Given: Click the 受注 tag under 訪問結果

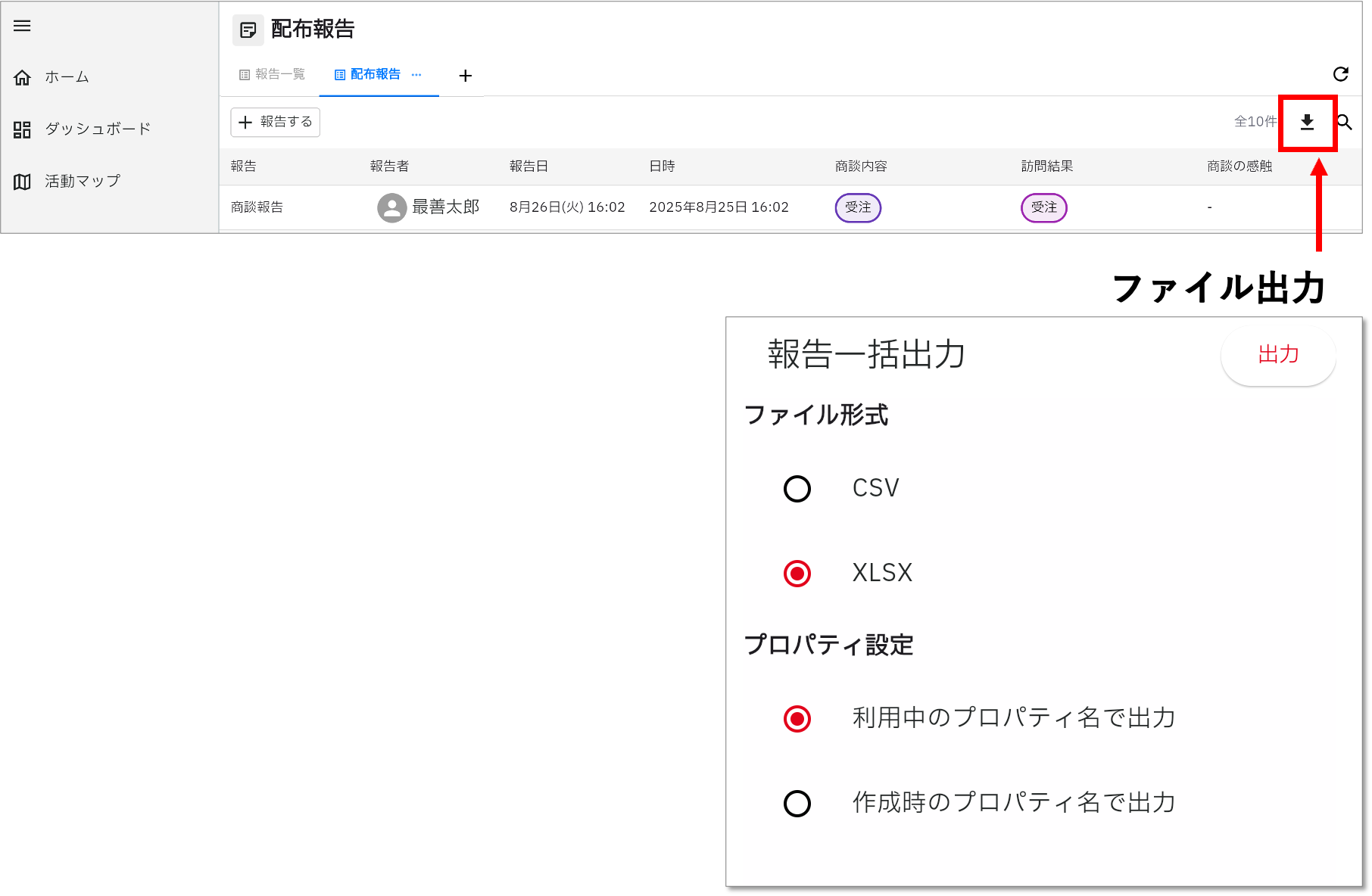Looking at the screenshot, I should pos(1043,208).
